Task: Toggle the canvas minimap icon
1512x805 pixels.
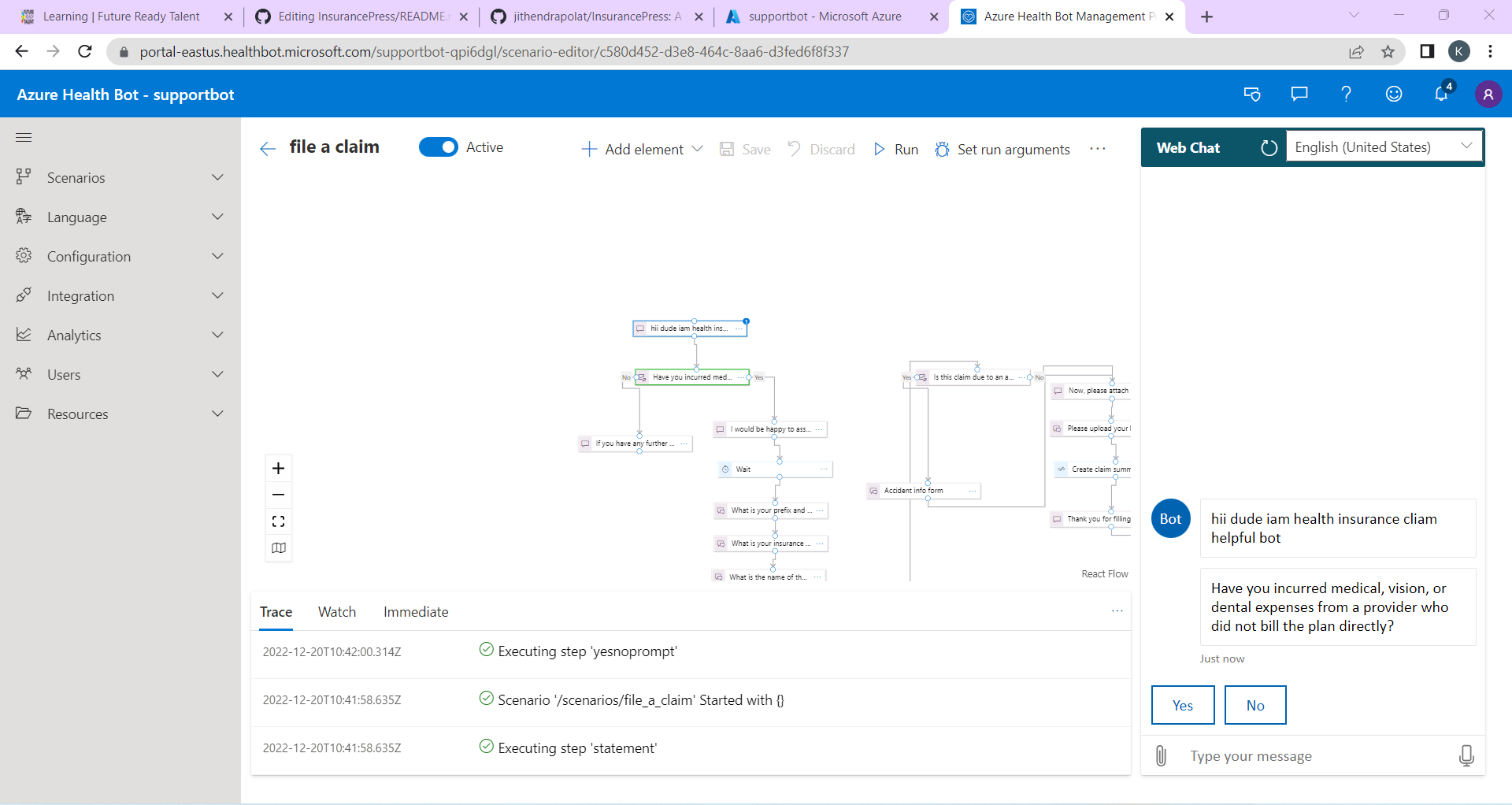Action: pos(279,548)
